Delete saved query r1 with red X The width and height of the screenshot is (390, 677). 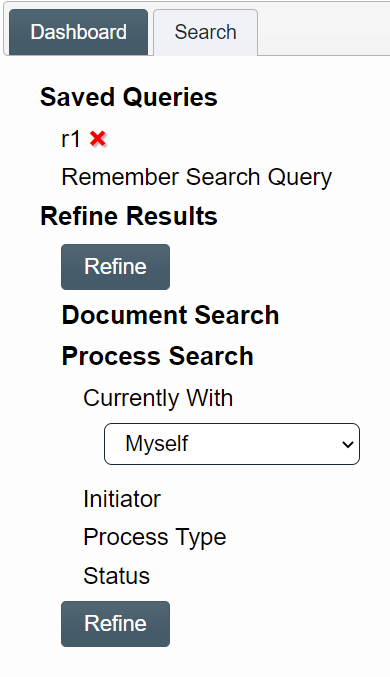pos(98,139)
